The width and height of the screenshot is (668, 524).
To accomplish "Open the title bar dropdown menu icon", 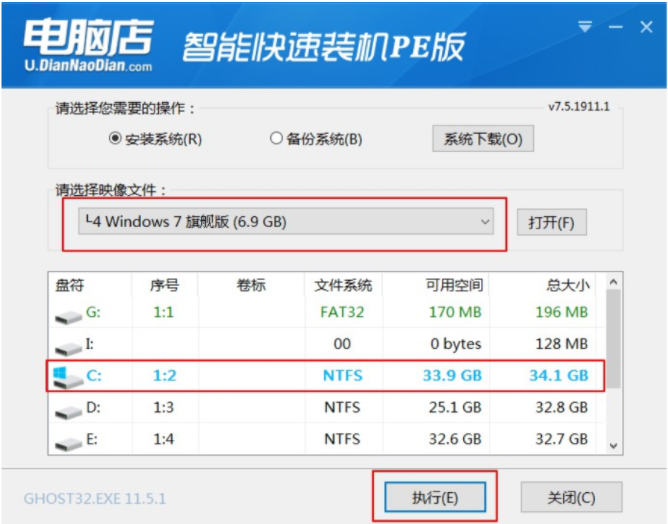I will tap(585, 27).
